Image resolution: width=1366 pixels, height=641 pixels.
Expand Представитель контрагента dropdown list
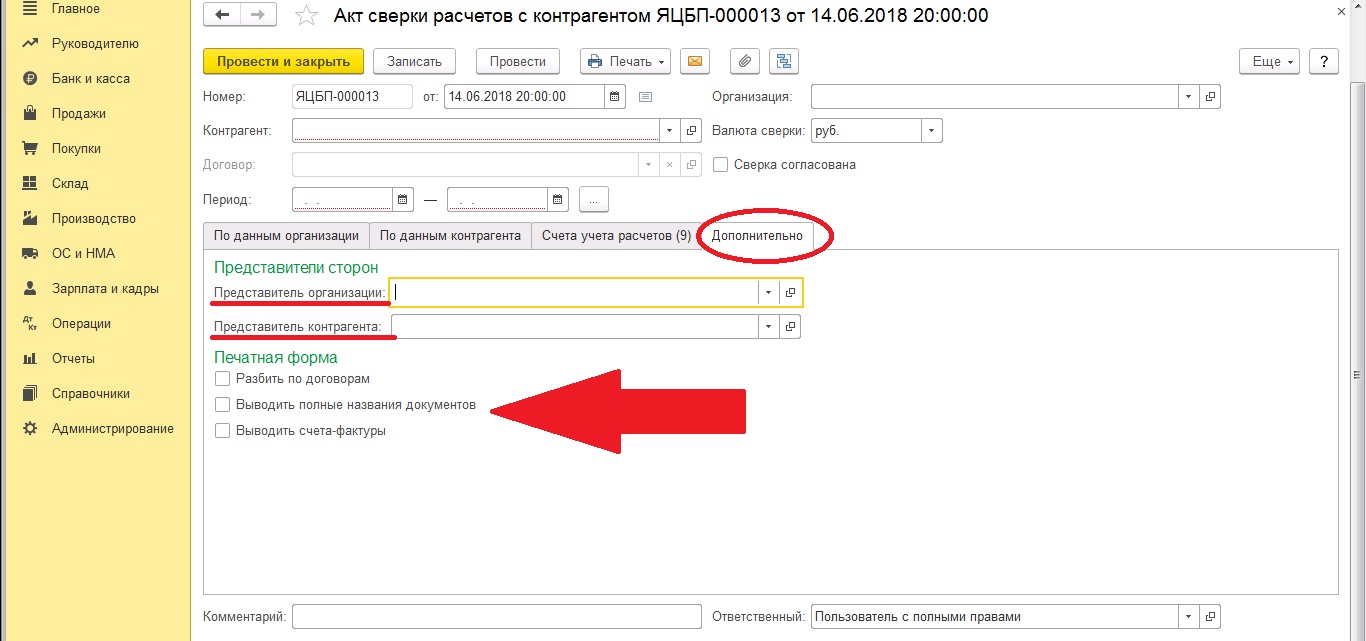click(768, 327)
